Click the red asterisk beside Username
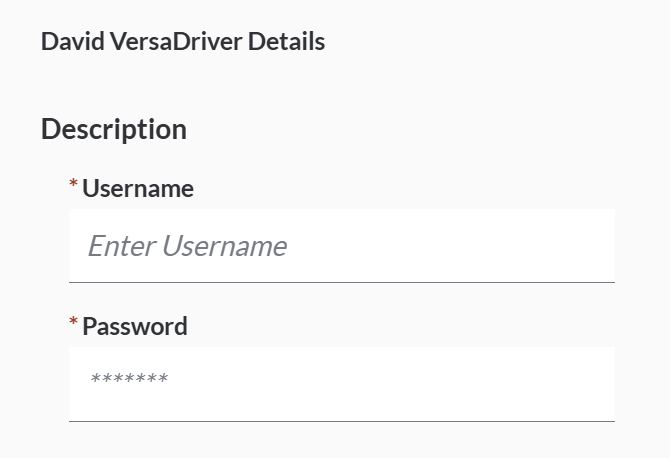 73,185
